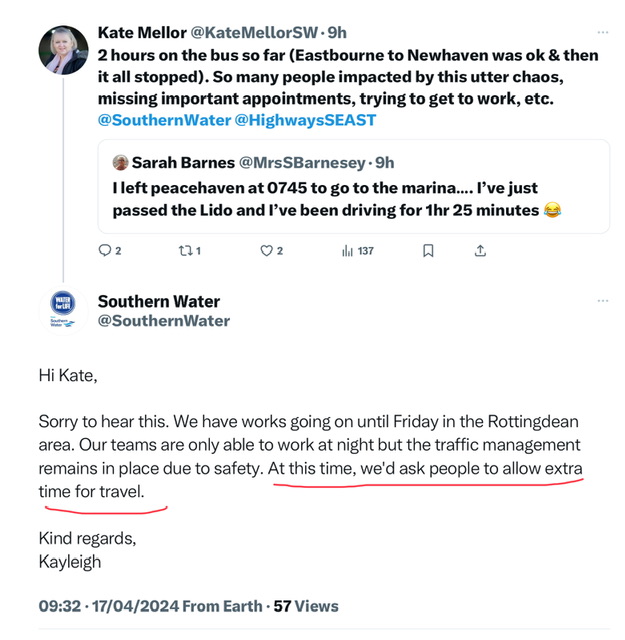The height and width of the screenshot is (640, 625).
Task: Click the Southern Water display name
Action: 159,301
